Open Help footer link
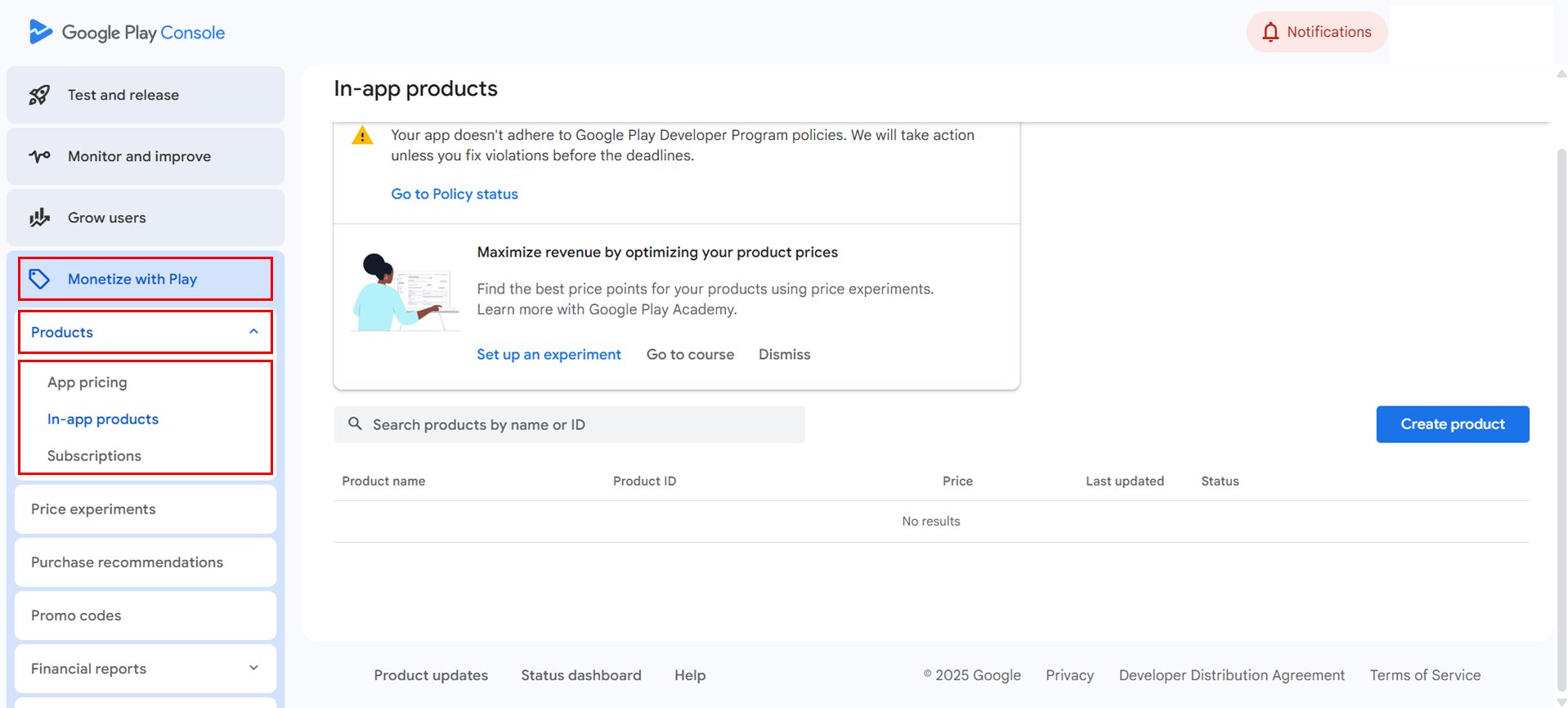The image size is (1568, 708). (690, 675)
